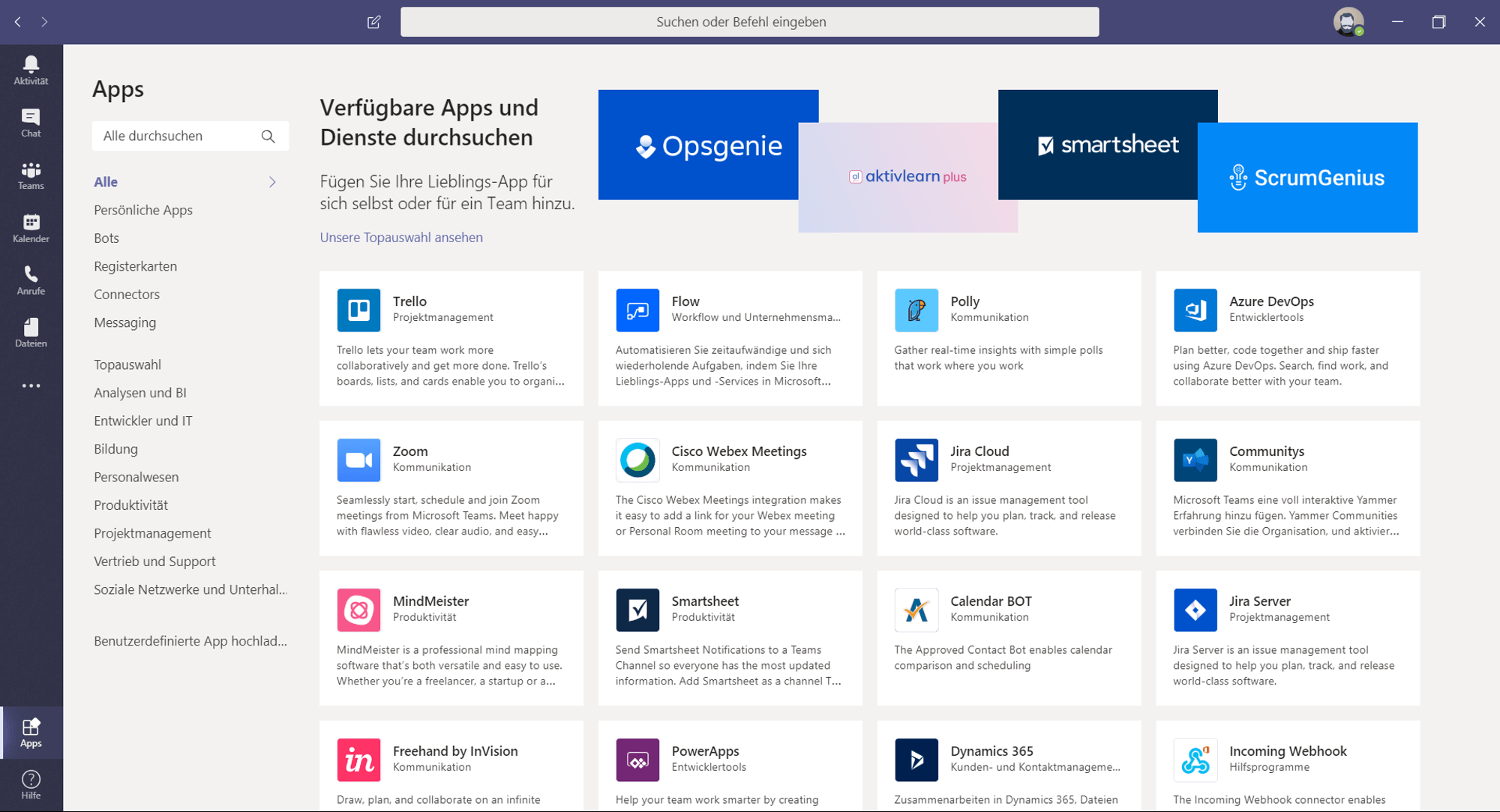Open the Topauswahl category
Image resolution: width=1500 pixels, height=812 pixels.
click(127, 364)
